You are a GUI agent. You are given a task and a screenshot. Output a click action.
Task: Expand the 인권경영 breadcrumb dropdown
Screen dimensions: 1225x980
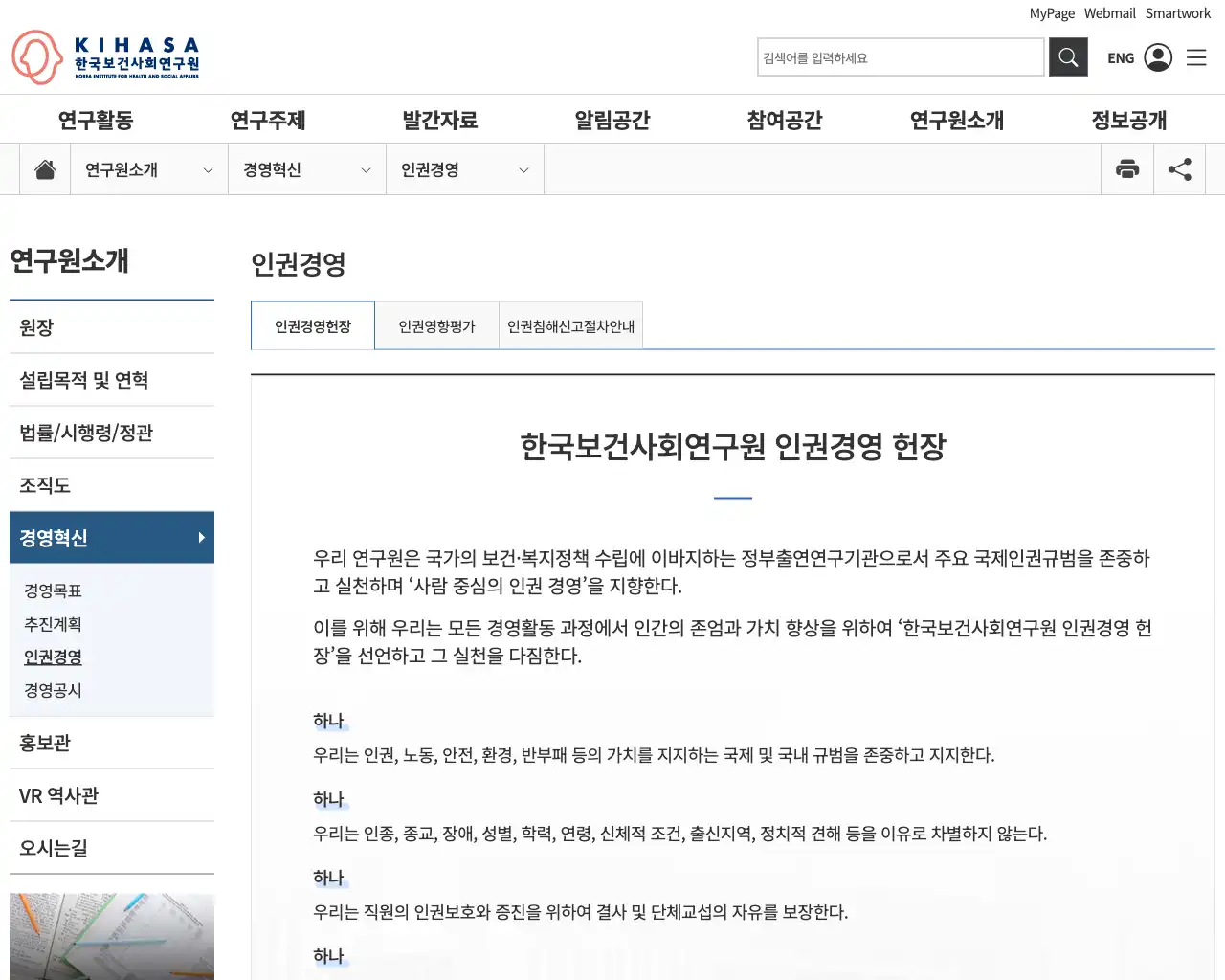coord(523,170)
